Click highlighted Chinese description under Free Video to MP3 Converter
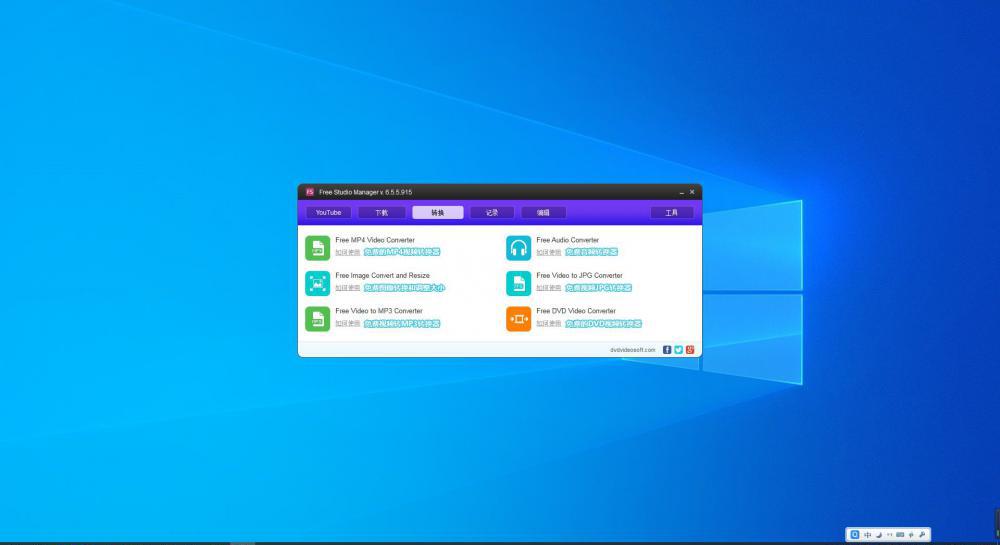Screen dimensions: 1000x545 402,324
